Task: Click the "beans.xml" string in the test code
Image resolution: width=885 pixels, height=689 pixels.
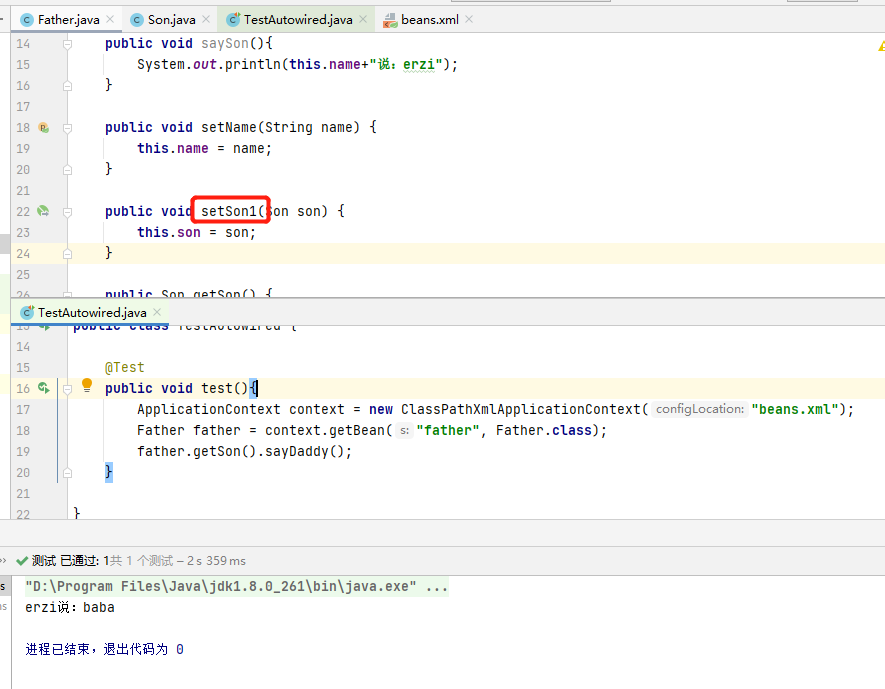Action: pyautogui.click(x=797, y=409)
